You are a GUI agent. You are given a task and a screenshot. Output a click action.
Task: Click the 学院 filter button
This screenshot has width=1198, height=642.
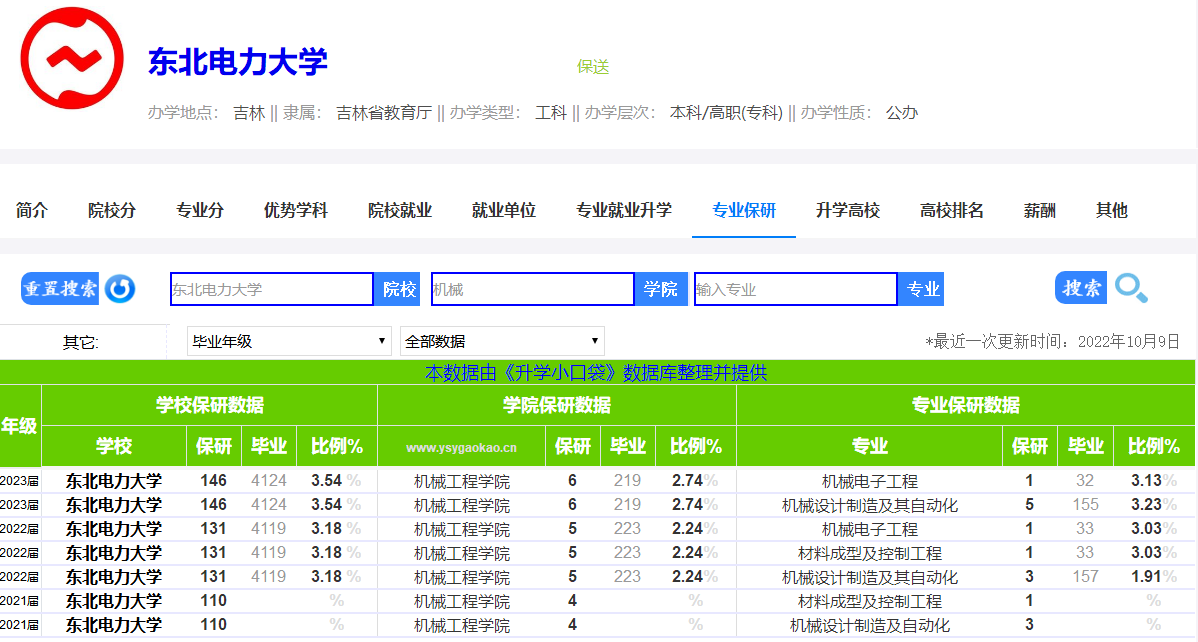click(x=661, y=289)
